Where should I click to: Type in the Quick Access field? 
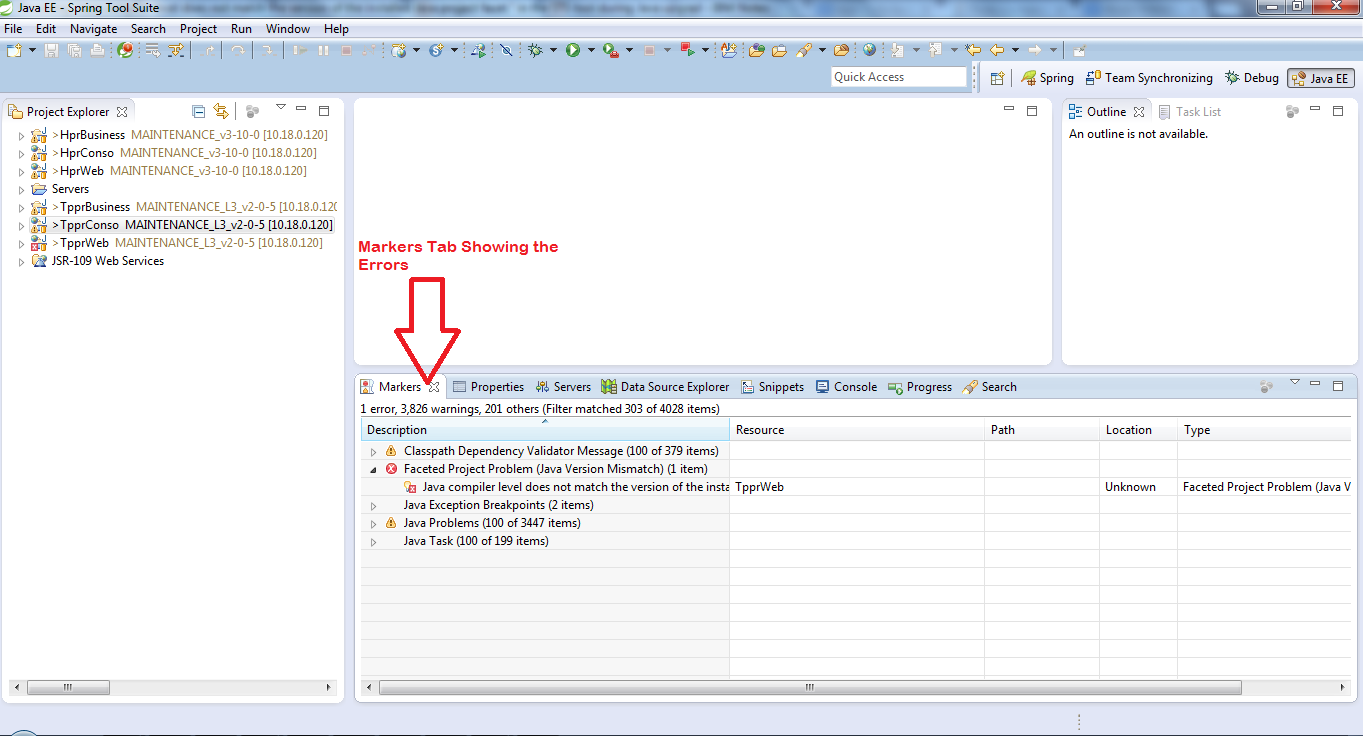coord(898,76)
